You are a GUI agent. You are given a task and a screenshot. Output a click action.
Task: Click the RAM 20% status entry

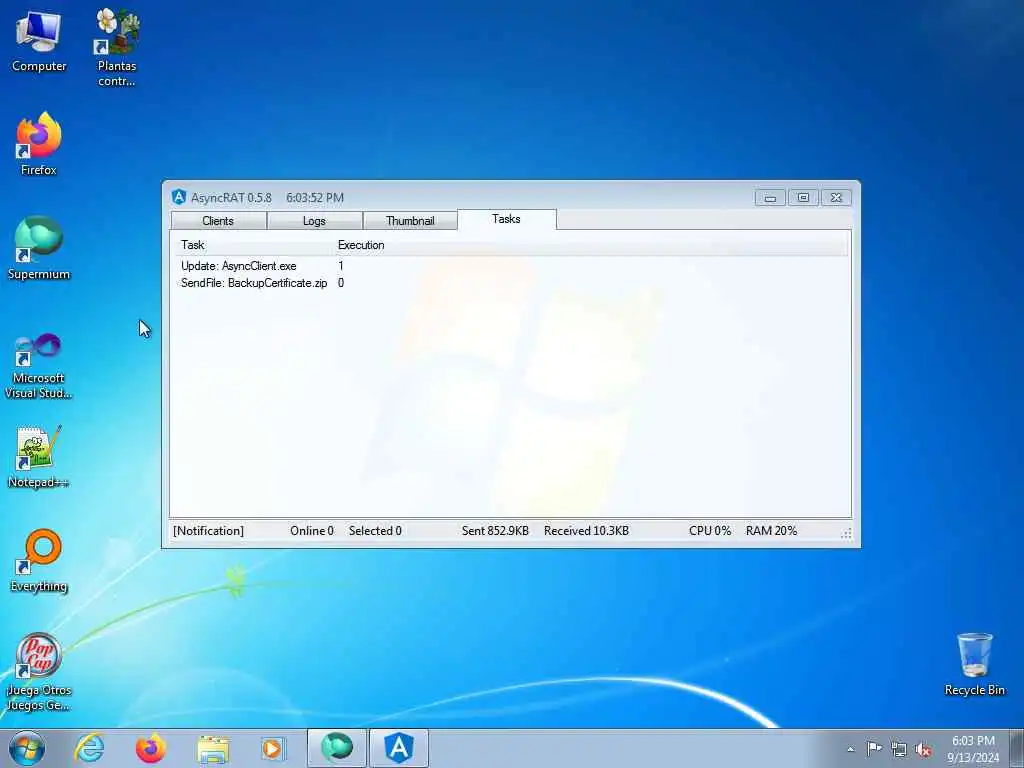(x=771, y=531)
